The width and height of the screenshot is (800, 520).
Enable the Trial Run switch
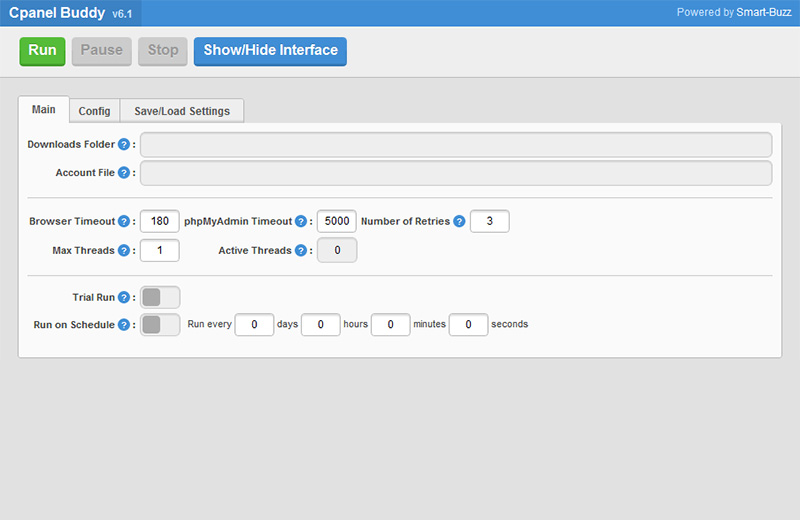tap(160, 297)
